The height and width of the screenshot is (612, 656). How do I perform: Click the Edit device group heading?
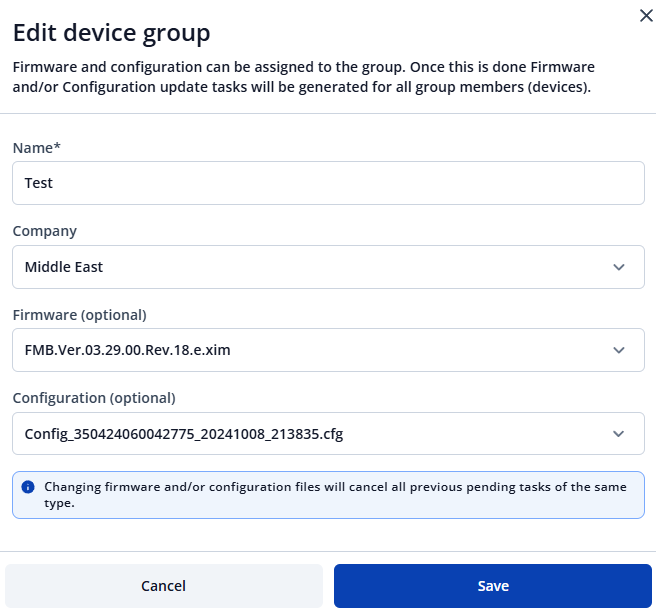pos(111,33)
